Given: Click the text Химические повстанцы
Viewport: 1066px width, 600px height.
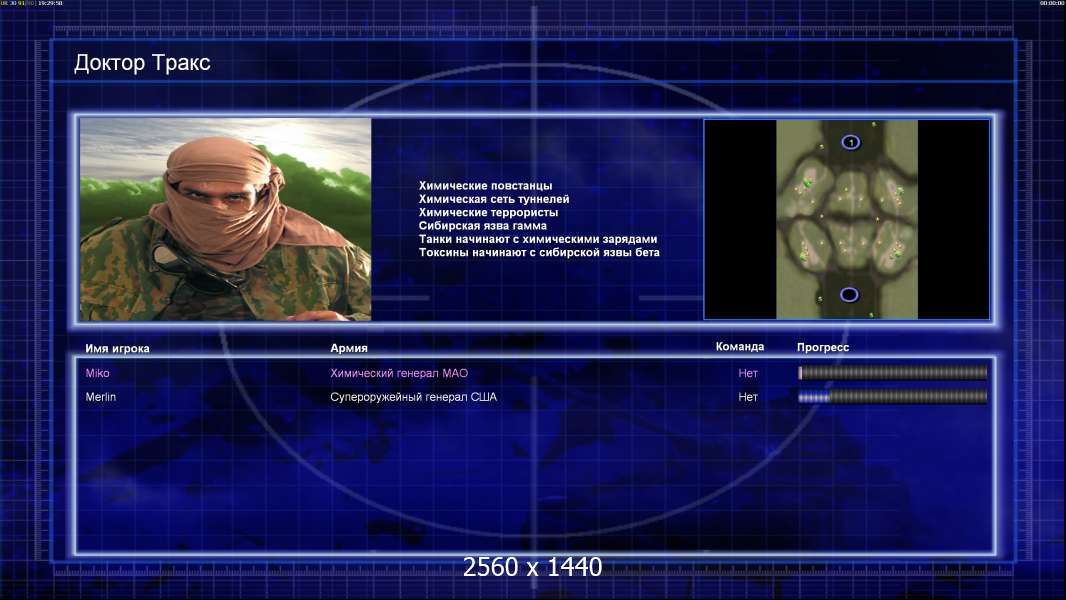Looking at the screenshot, I should (485, 186).
